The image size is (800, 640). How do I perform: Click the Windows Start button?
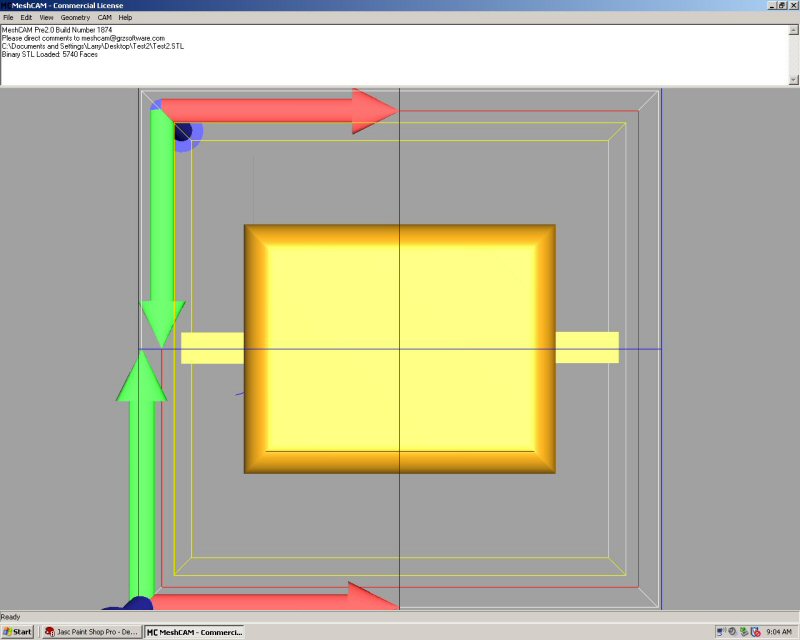18,632
